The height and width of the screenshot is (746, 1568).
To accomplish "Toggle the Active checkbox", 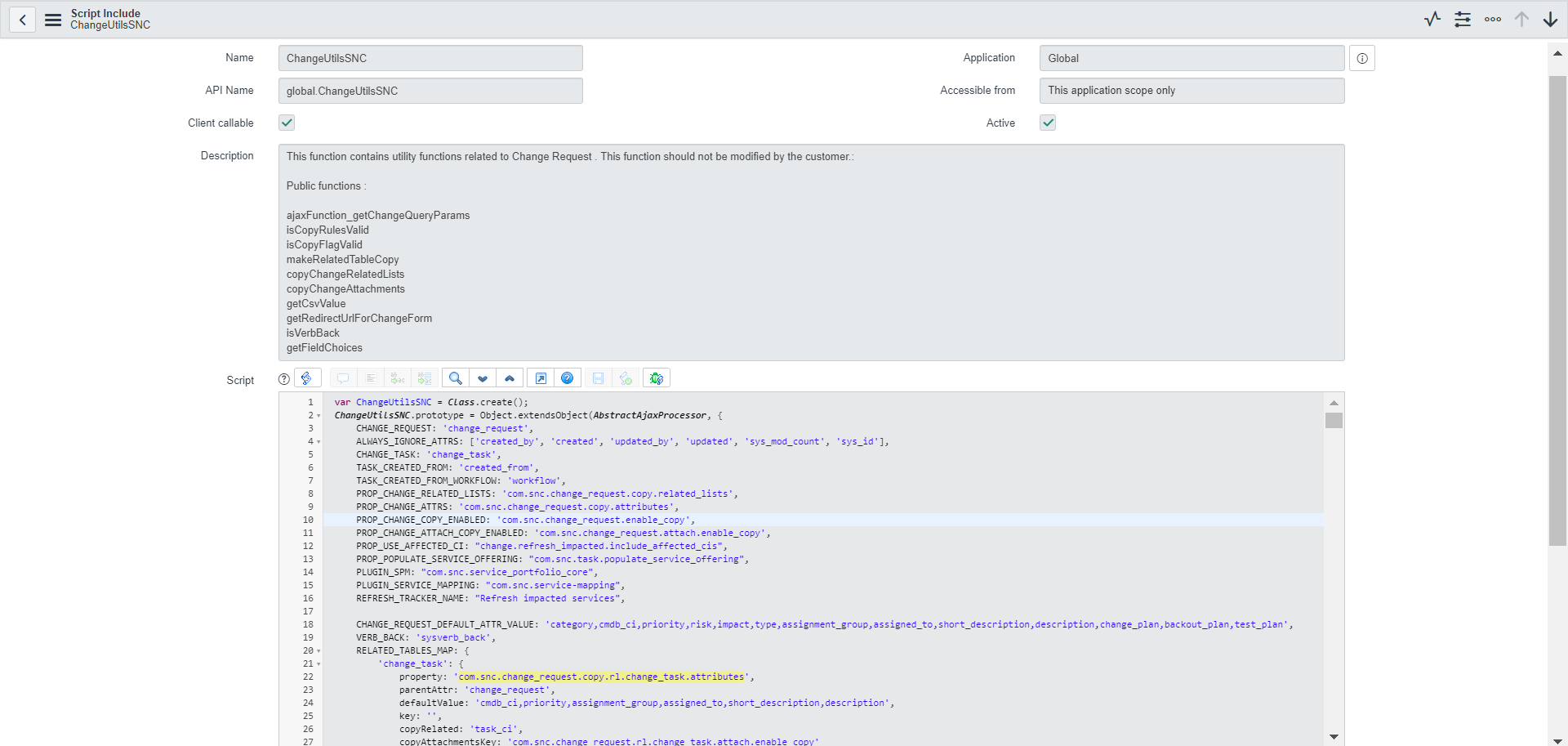I will [x=1048, y=123].
